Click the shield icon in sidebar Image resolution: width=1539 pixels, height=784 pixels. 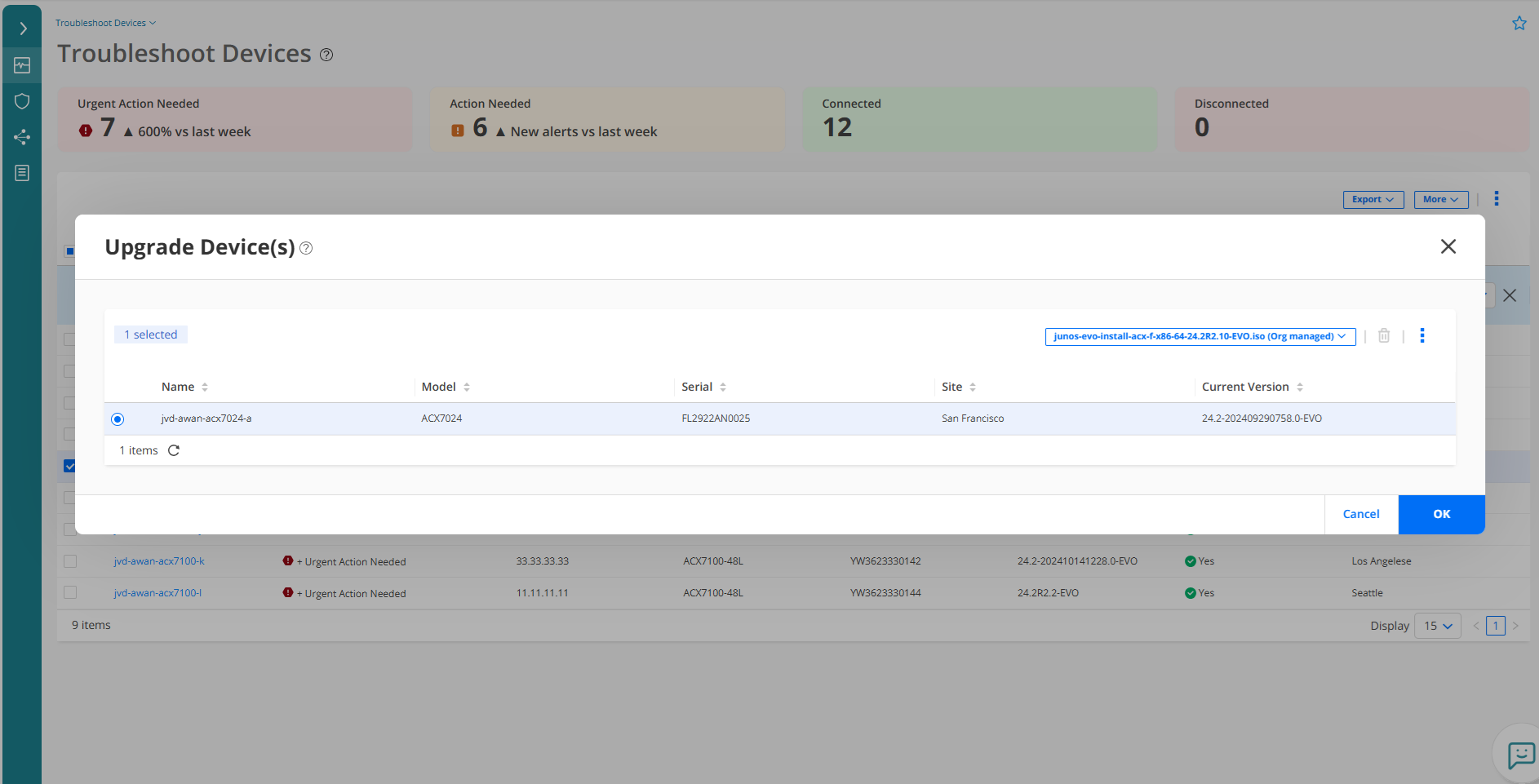pos(22,101)
